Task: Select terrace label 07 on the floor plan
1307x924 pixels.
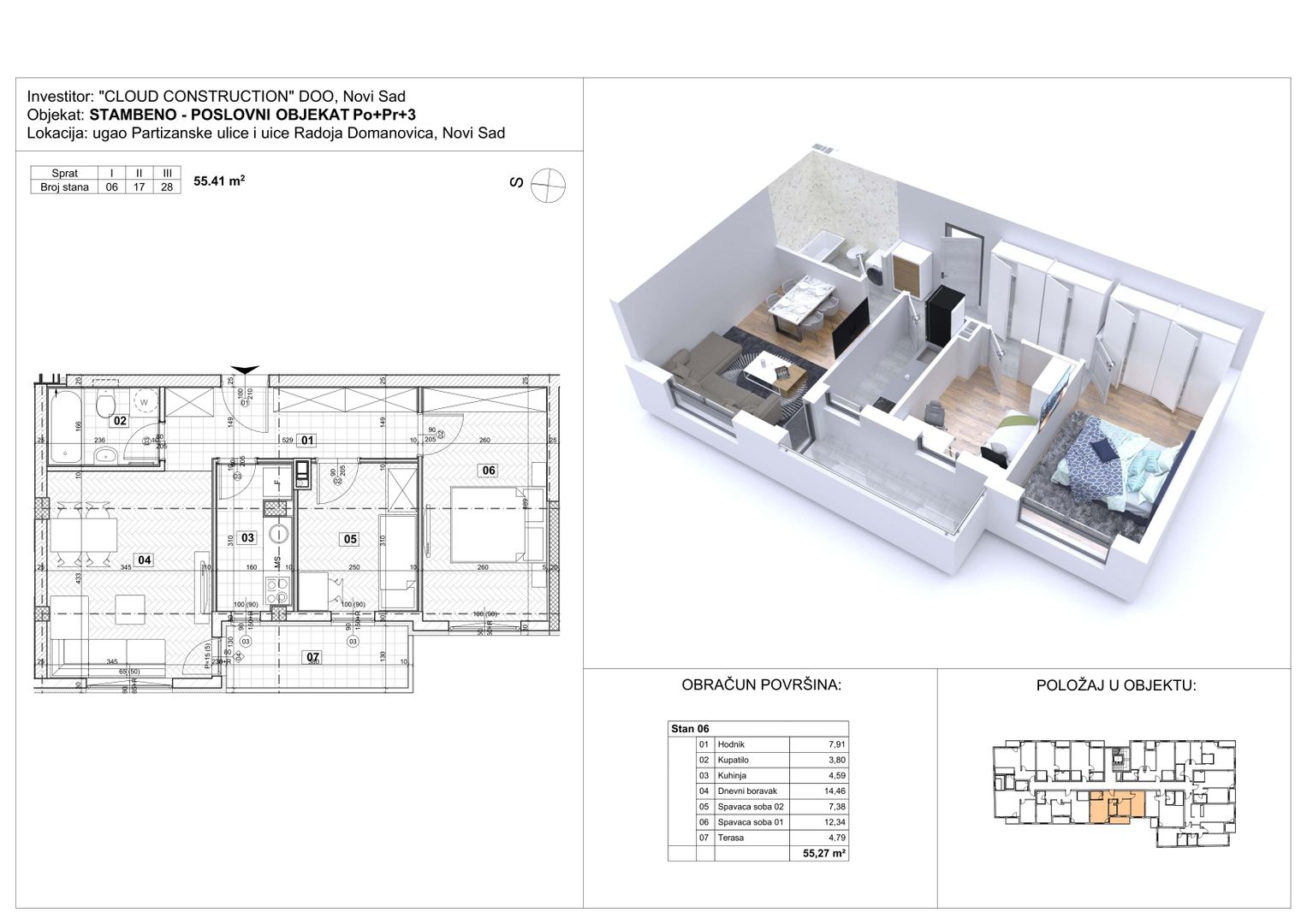Action: pyautogui.click(x=313, y=657)
